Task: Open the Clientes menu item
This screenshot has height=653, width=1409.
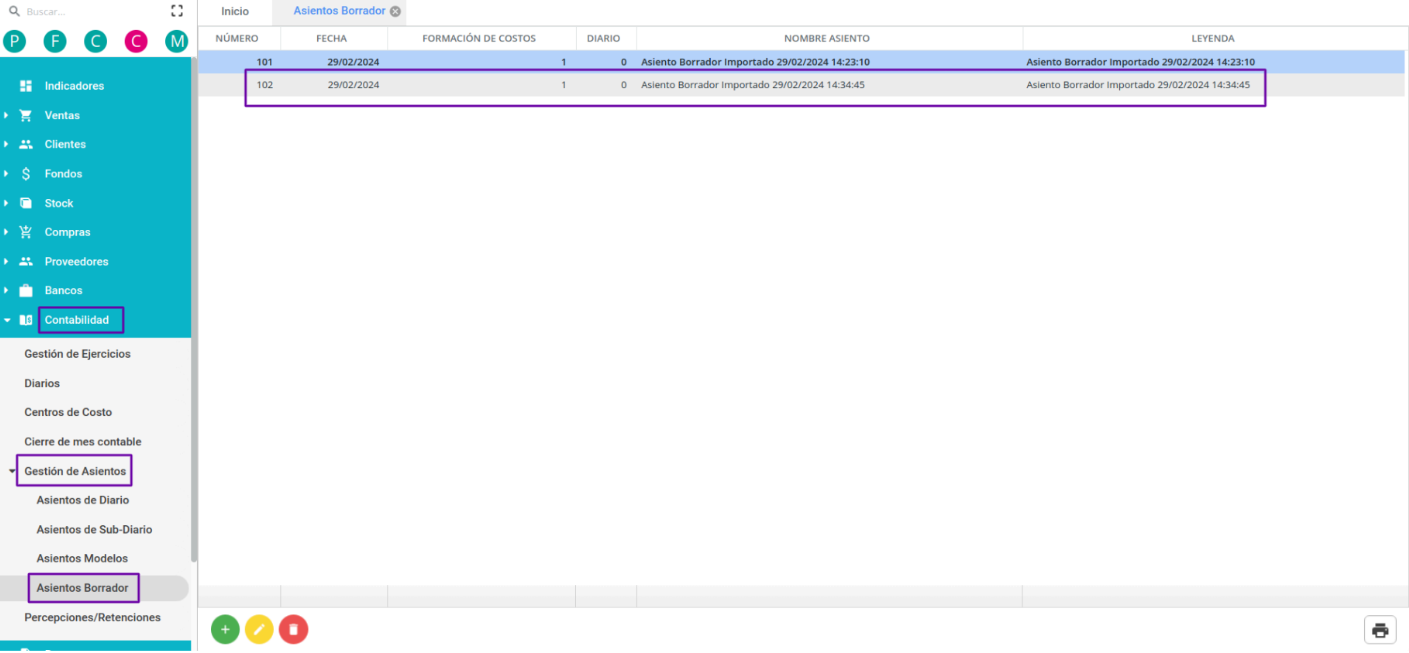Action: pos(65,144)
